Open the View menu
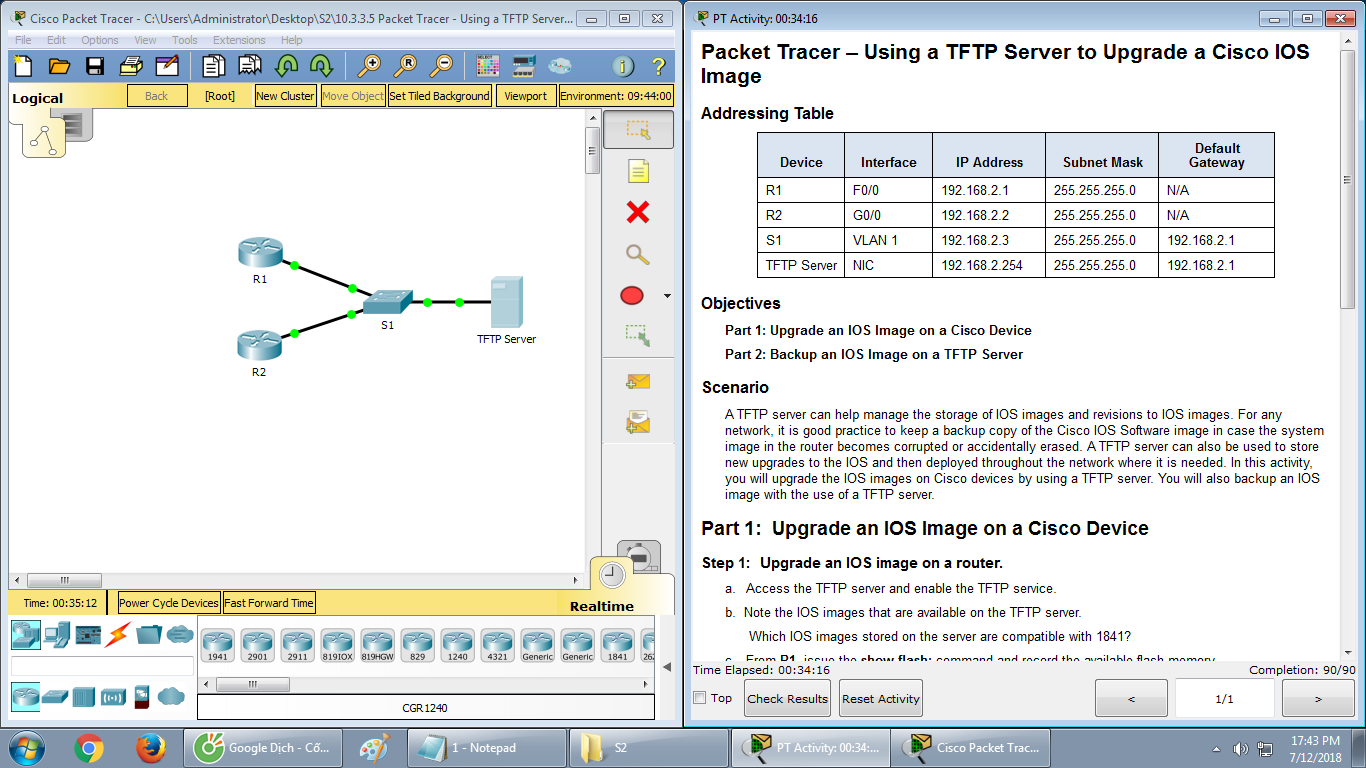Screen dimensions: 1366x768 tap(145, 40)
